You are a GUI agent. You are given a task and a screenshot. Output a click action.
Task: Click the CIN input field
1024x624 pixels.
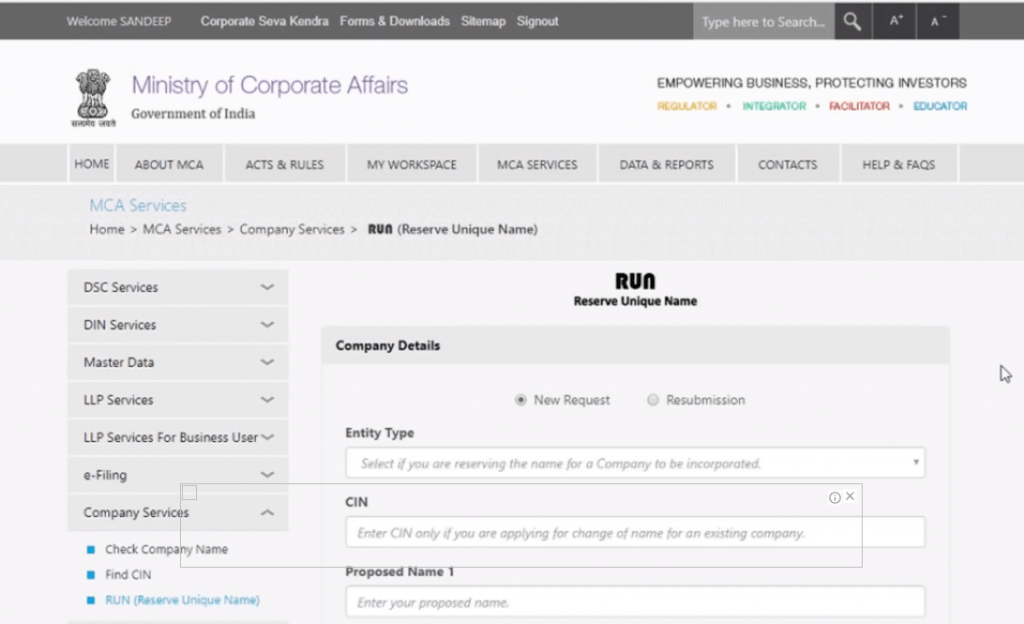[635, 533]
